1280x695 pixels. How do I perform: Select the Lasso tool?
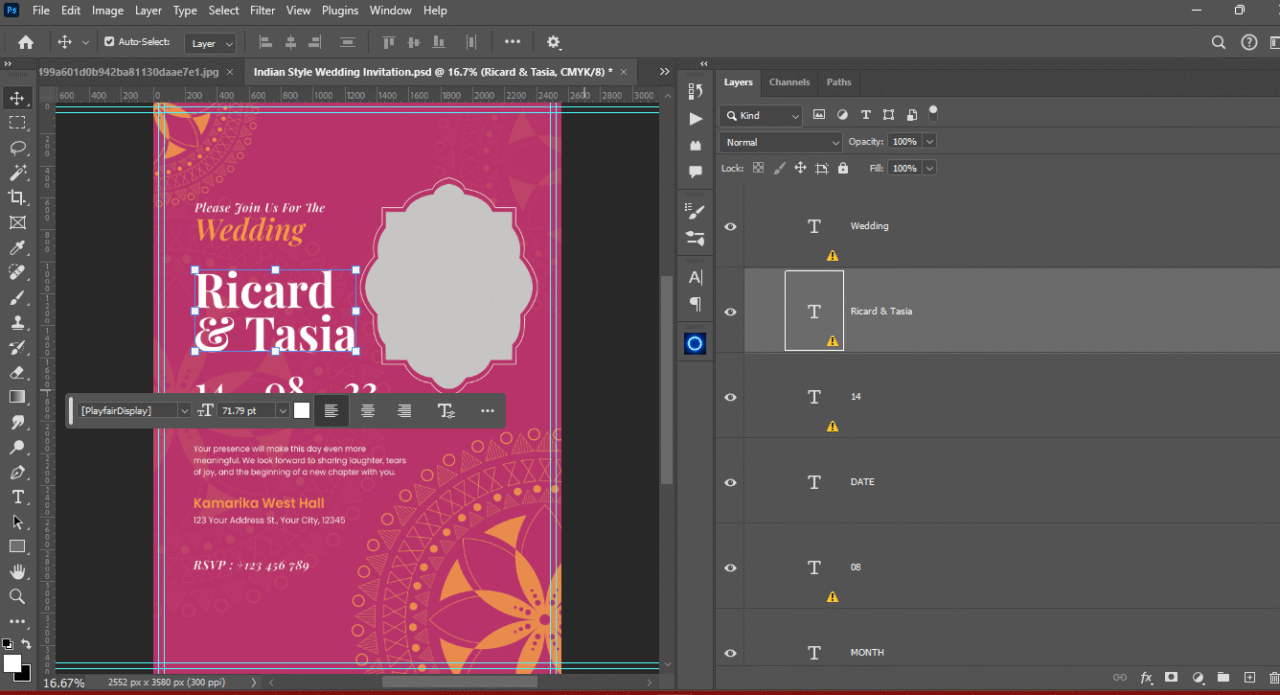17,148
